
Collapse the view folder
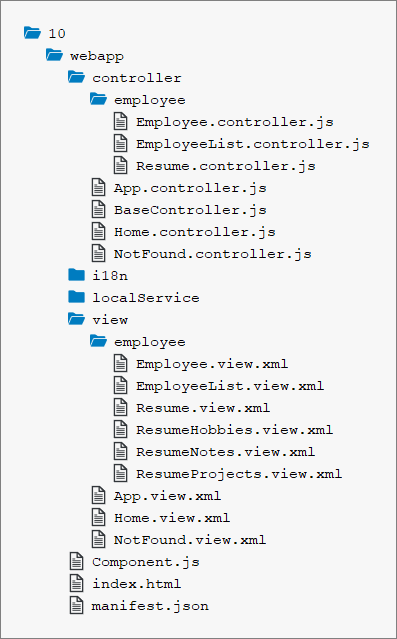(x=77, y=319)
